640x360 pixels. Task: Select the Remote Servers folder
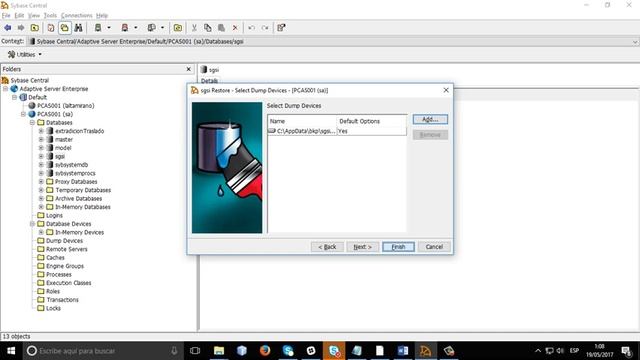pos(67,249)
